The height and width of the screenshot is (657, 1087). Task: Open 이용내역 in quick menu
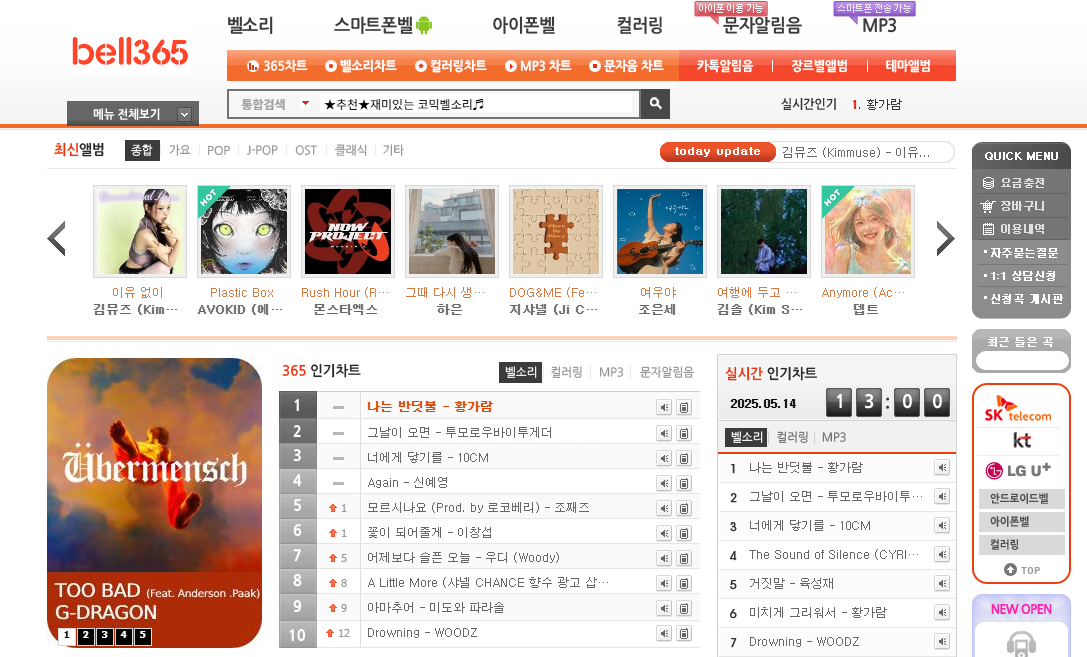(x=1014, y=229)
